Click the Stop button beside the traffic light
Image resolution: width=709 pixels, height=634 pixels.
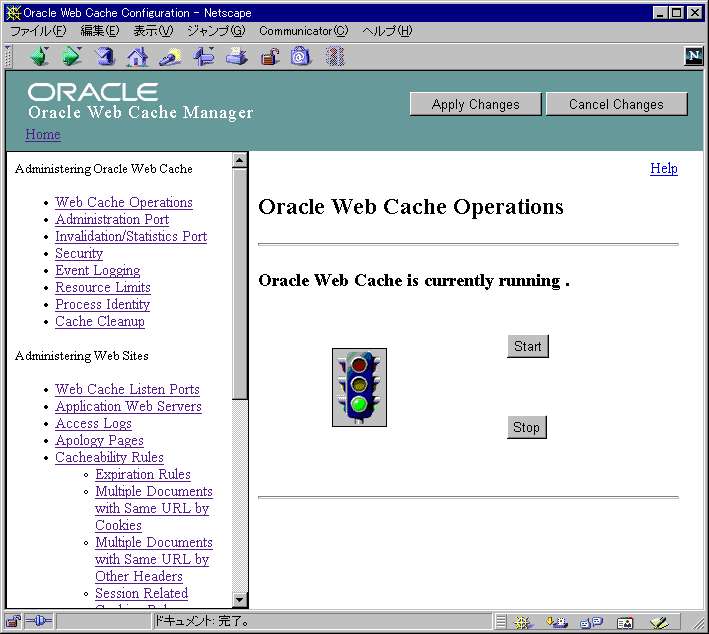coord(527,427)
